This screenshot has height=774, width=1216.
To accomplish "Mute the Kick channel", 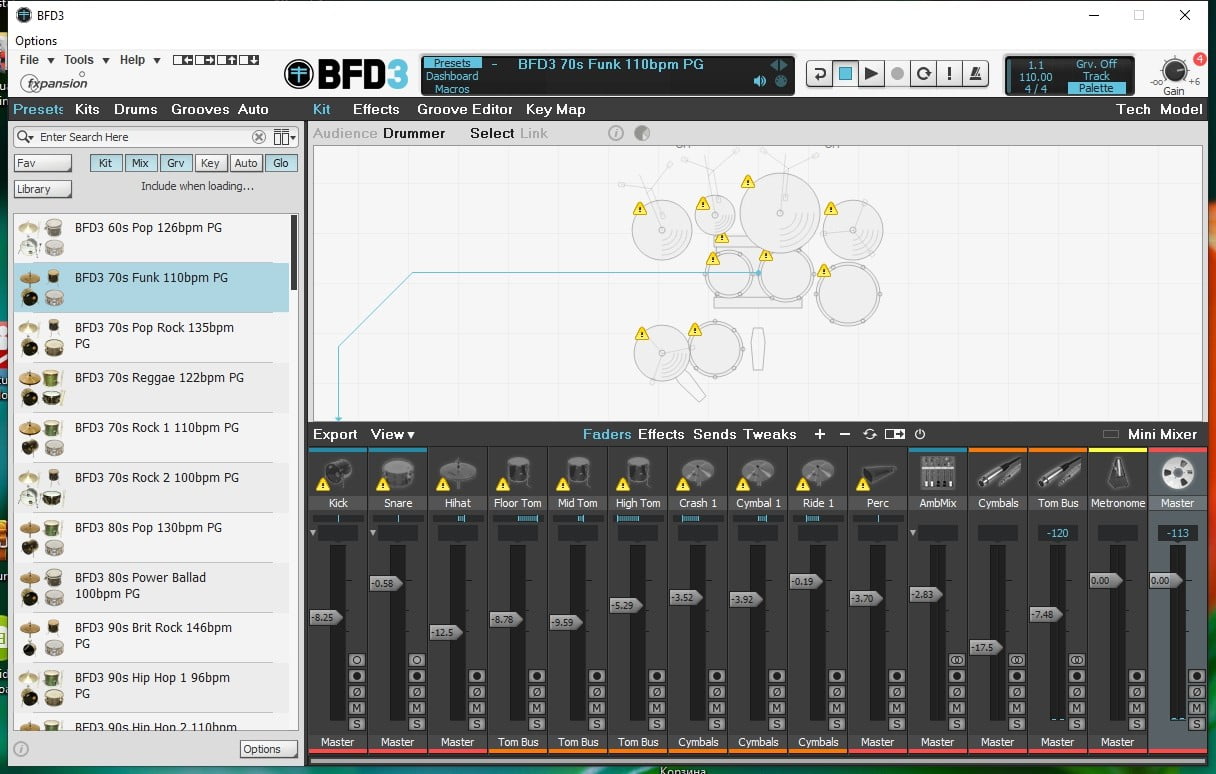I will click(x=357, y=708).
